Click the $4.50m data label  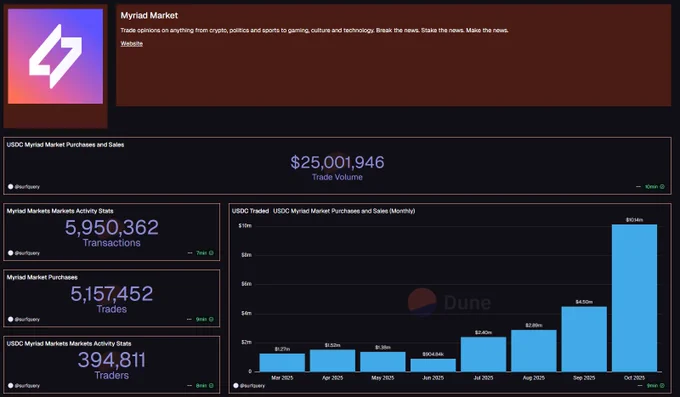point(584,302)
